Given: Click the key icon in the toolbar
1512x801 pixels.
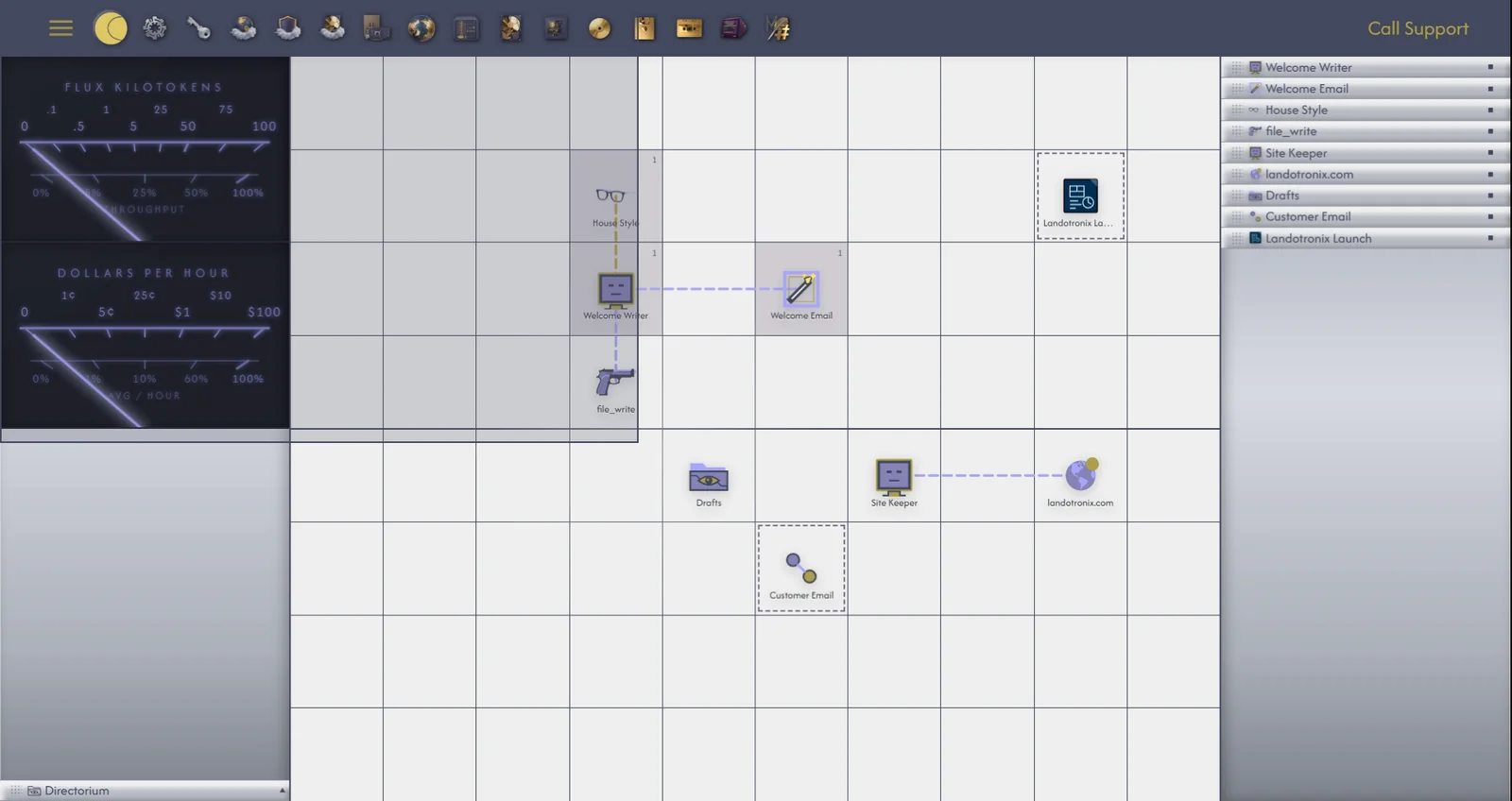Looking at the screenshot, I should [198, 28].
